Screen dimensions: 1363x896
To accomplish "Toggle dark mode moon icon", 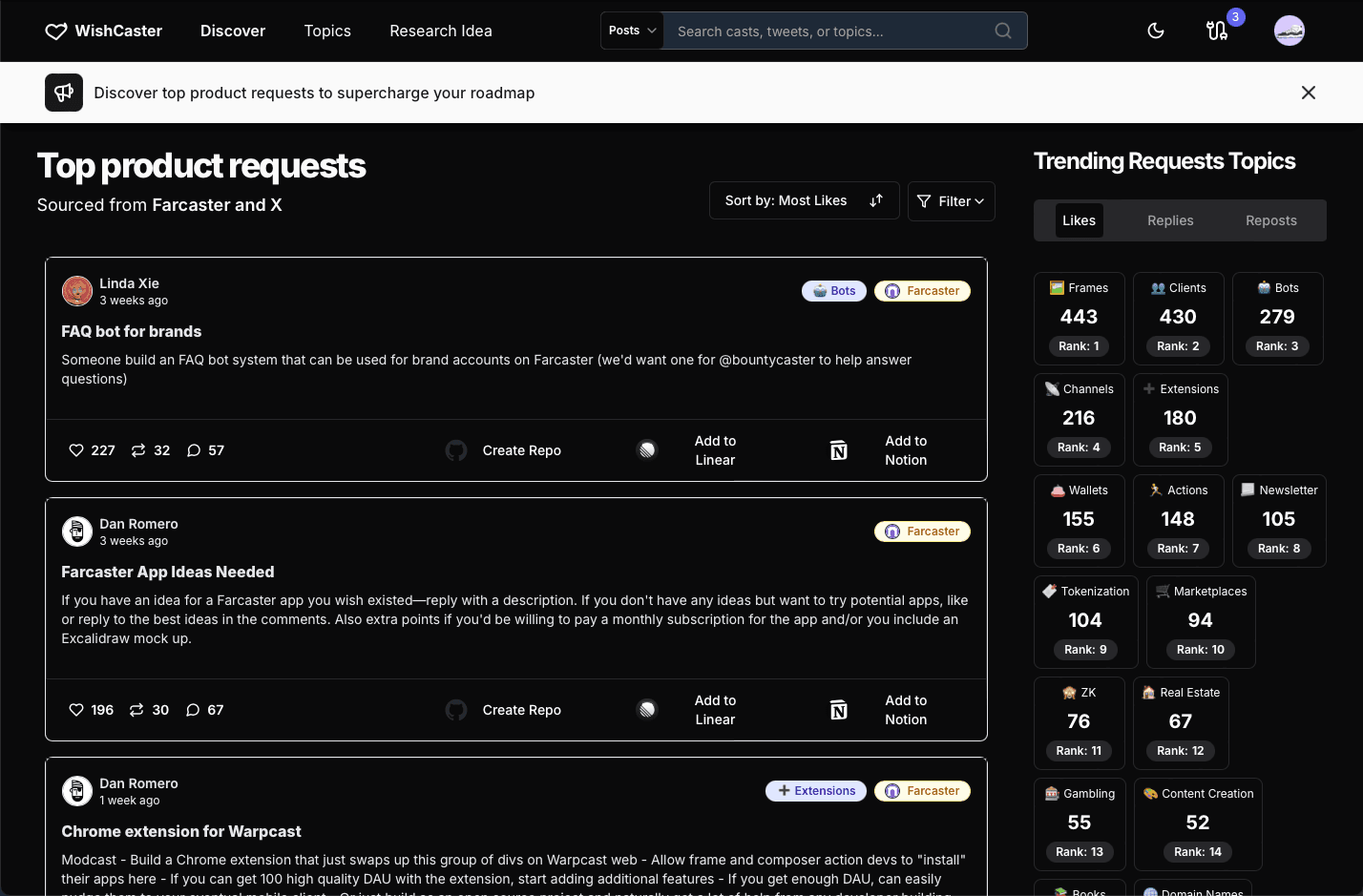I will (x=1156, y=31).
